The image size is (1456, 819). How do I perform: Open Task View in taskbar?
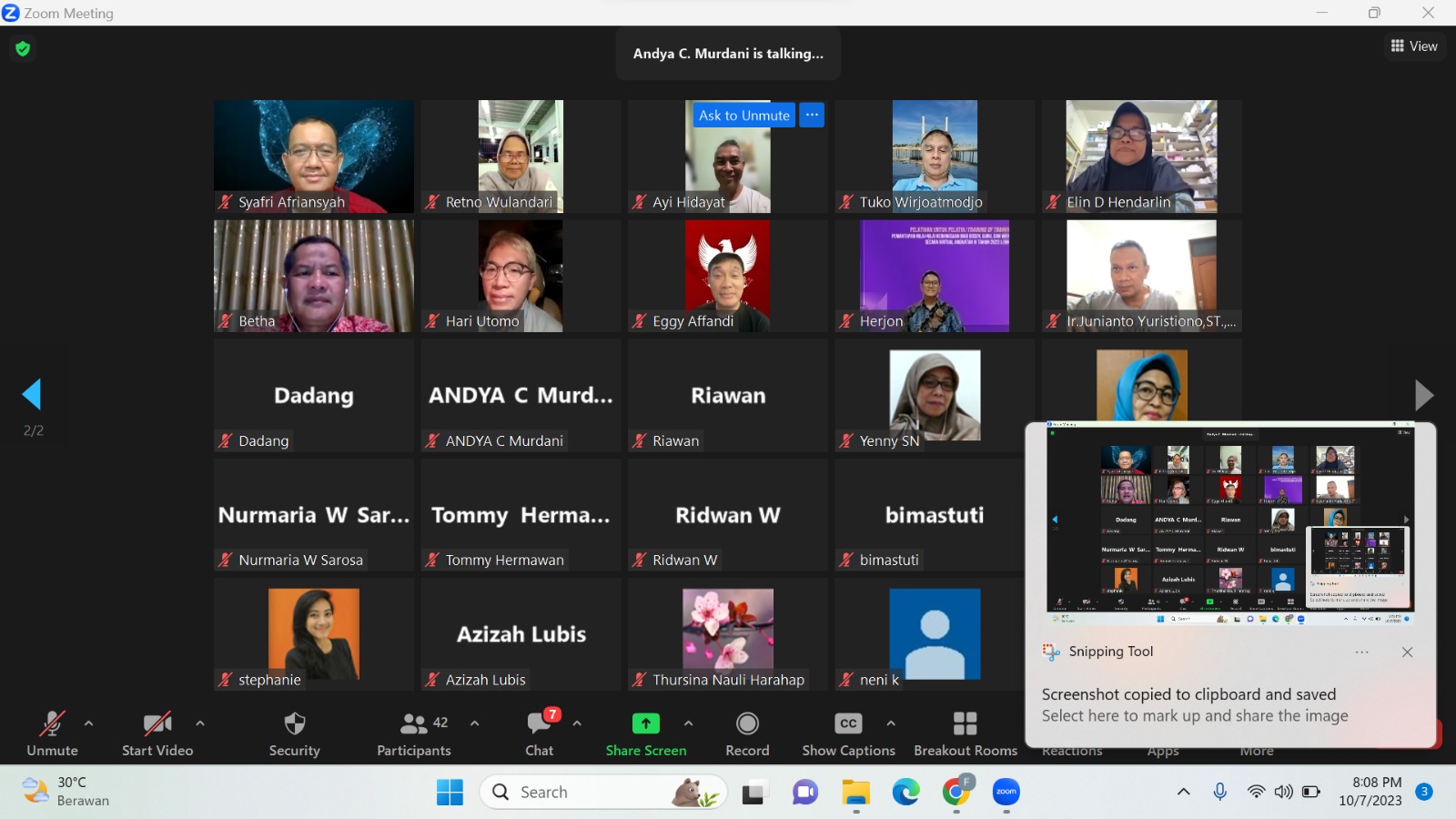[x=753, y=794]
